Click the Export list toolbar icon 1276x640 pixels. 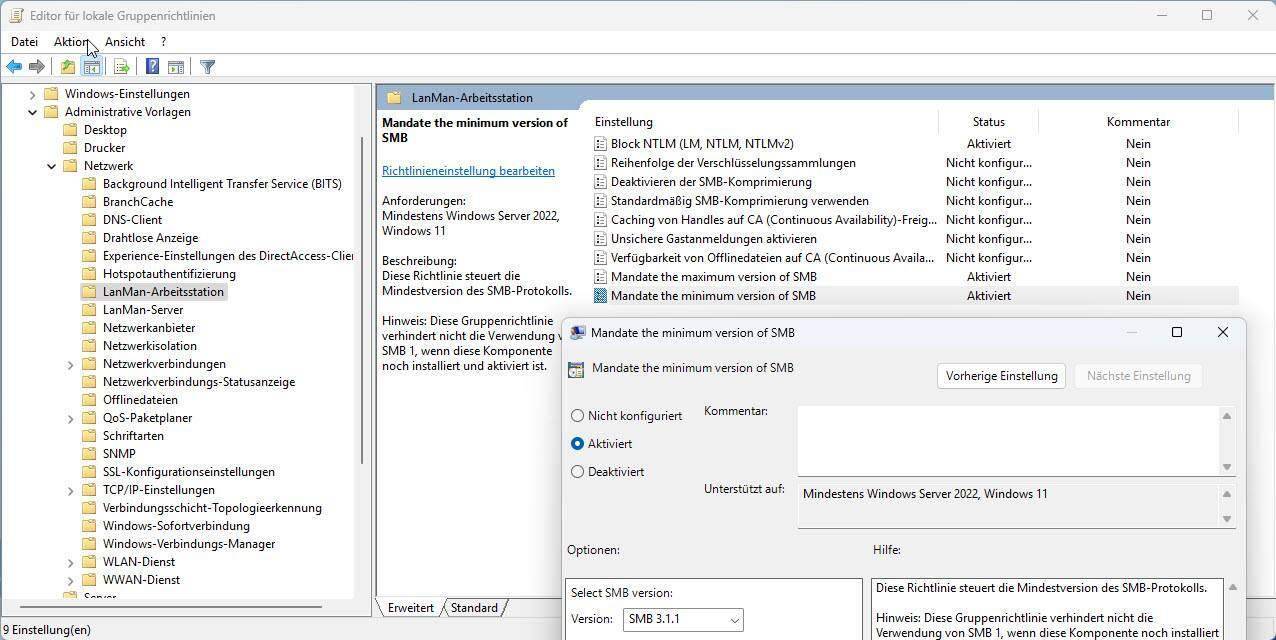(121, 67)
